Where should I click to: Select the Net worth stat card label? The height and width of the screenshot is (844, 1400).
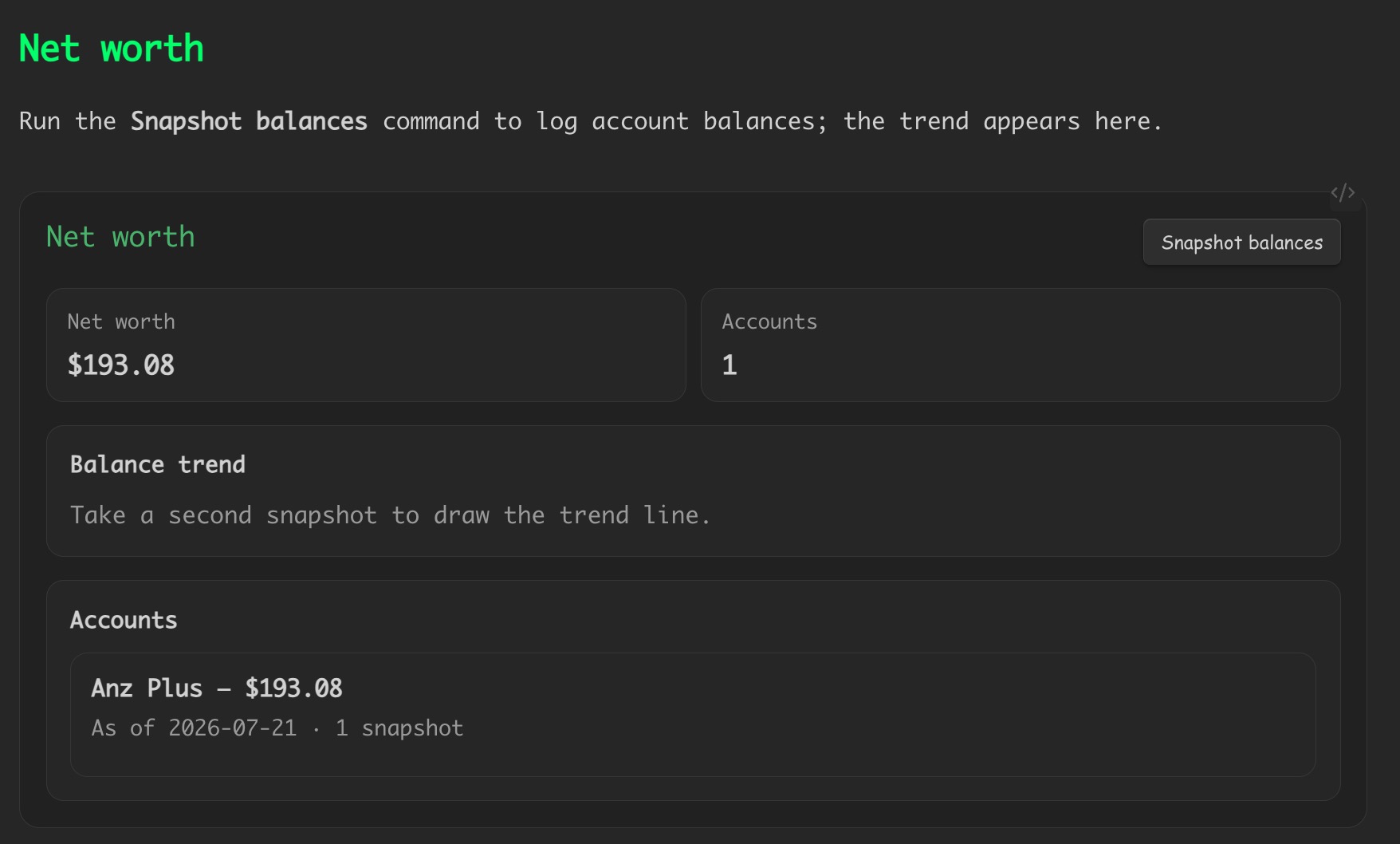coord(121,321)
